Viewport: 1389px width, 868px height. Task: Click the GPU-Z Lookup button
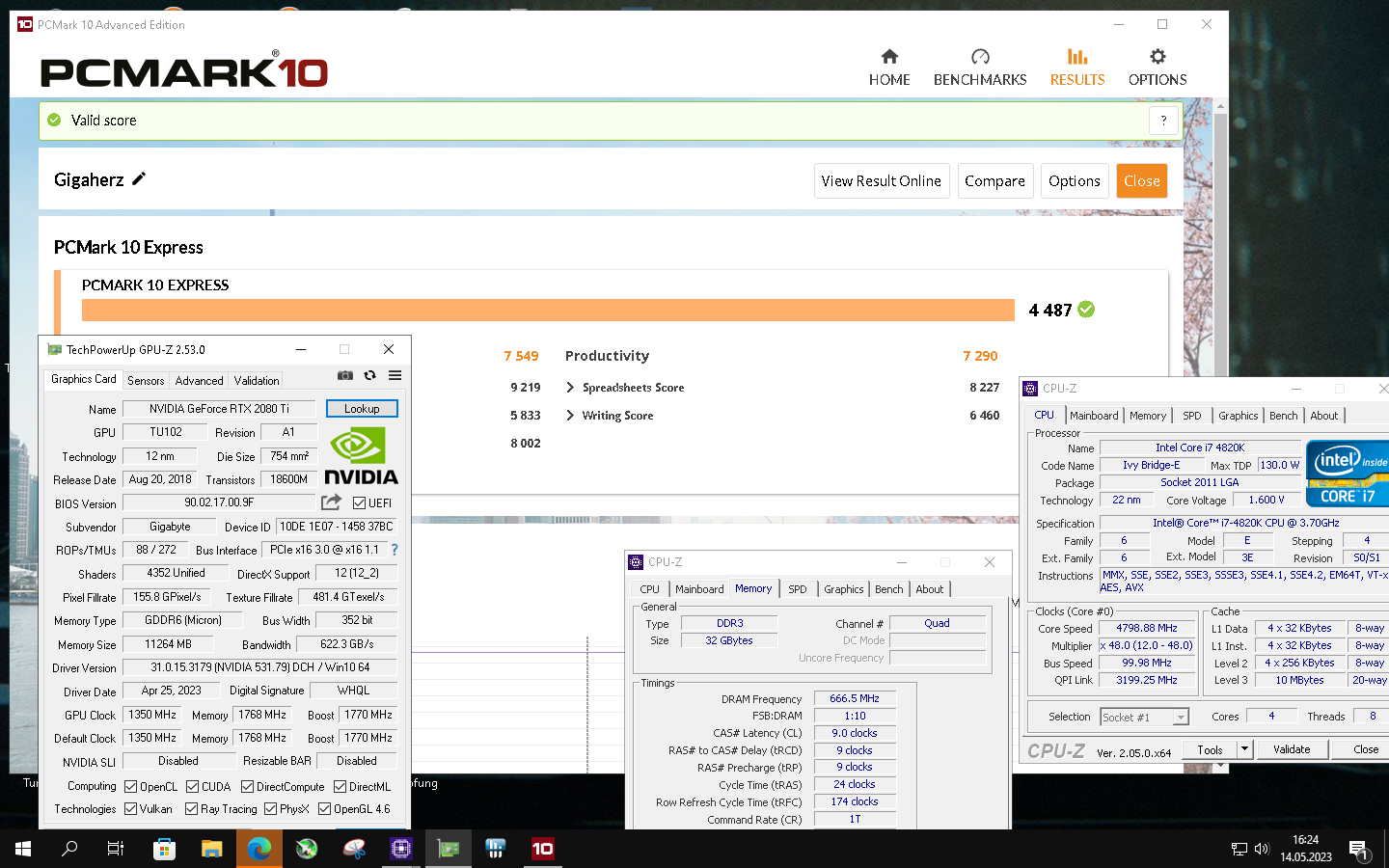point(362,409)
